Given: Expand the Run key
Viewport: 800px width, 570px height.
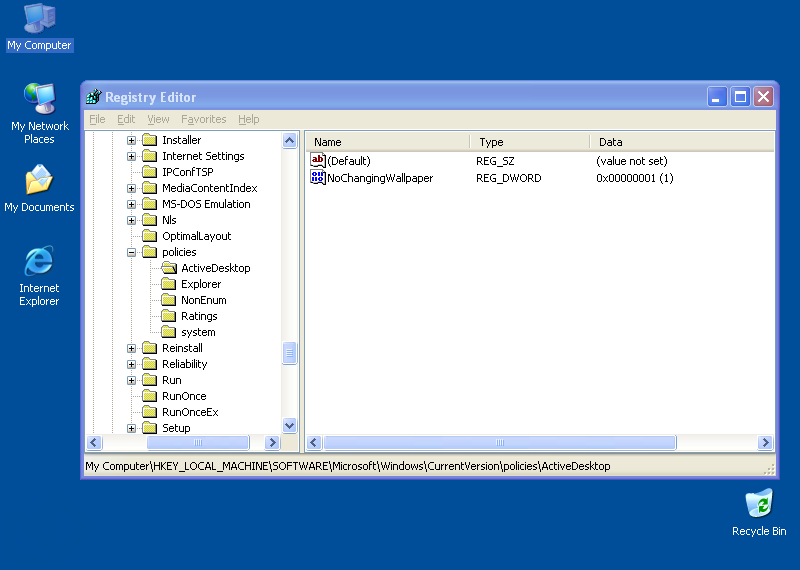Looking at the screenshot, I should pos(132,380).
